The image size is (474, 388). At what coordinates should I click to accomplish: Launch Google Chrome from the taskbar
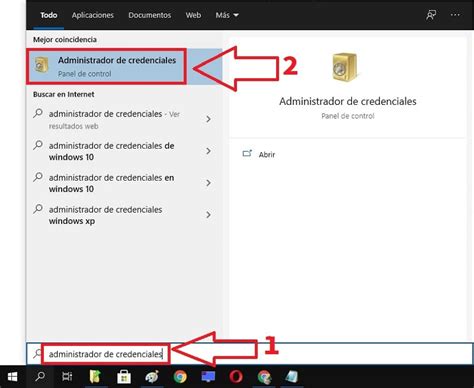(x=180, y=377)
